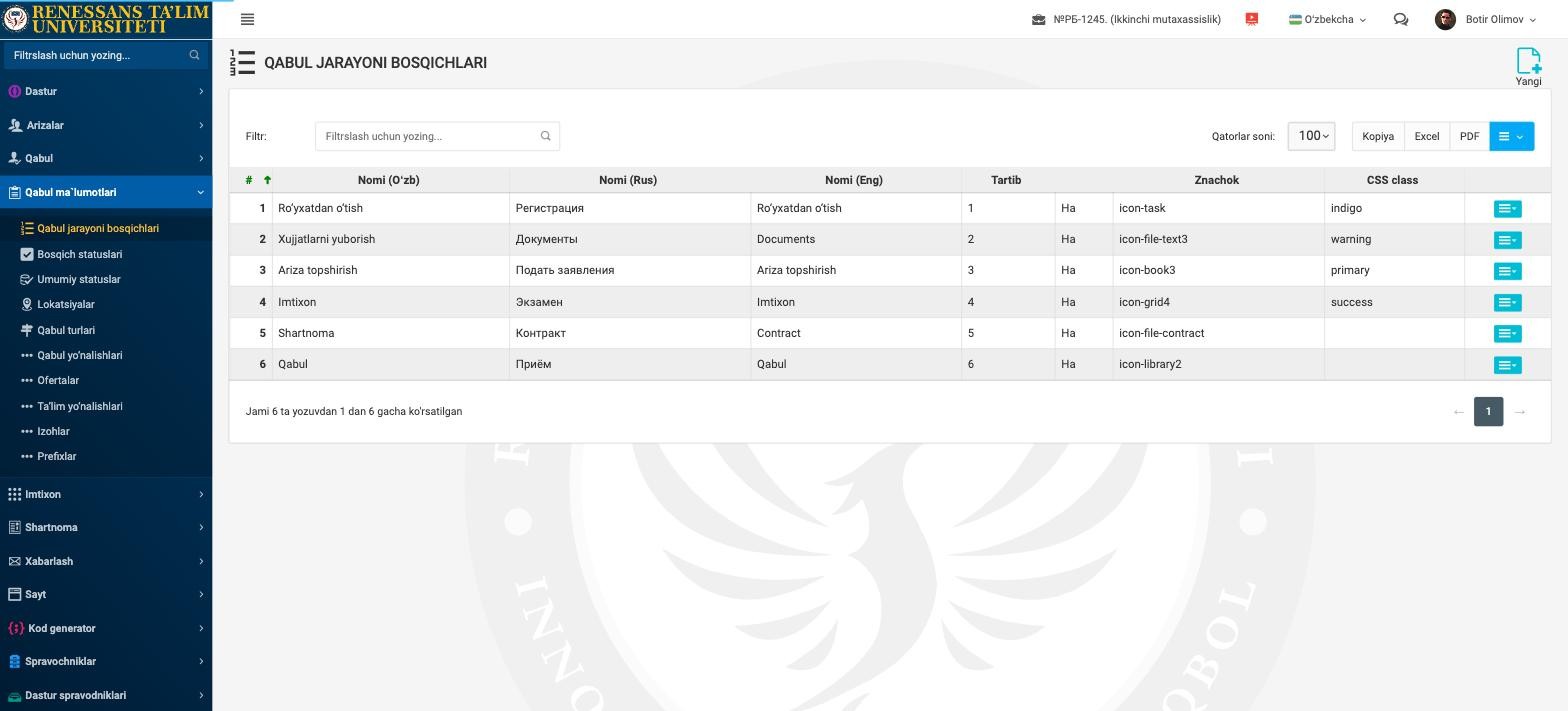
Task: Toggle the sidebar hamburger menu icon
Action: coord(247,19)
